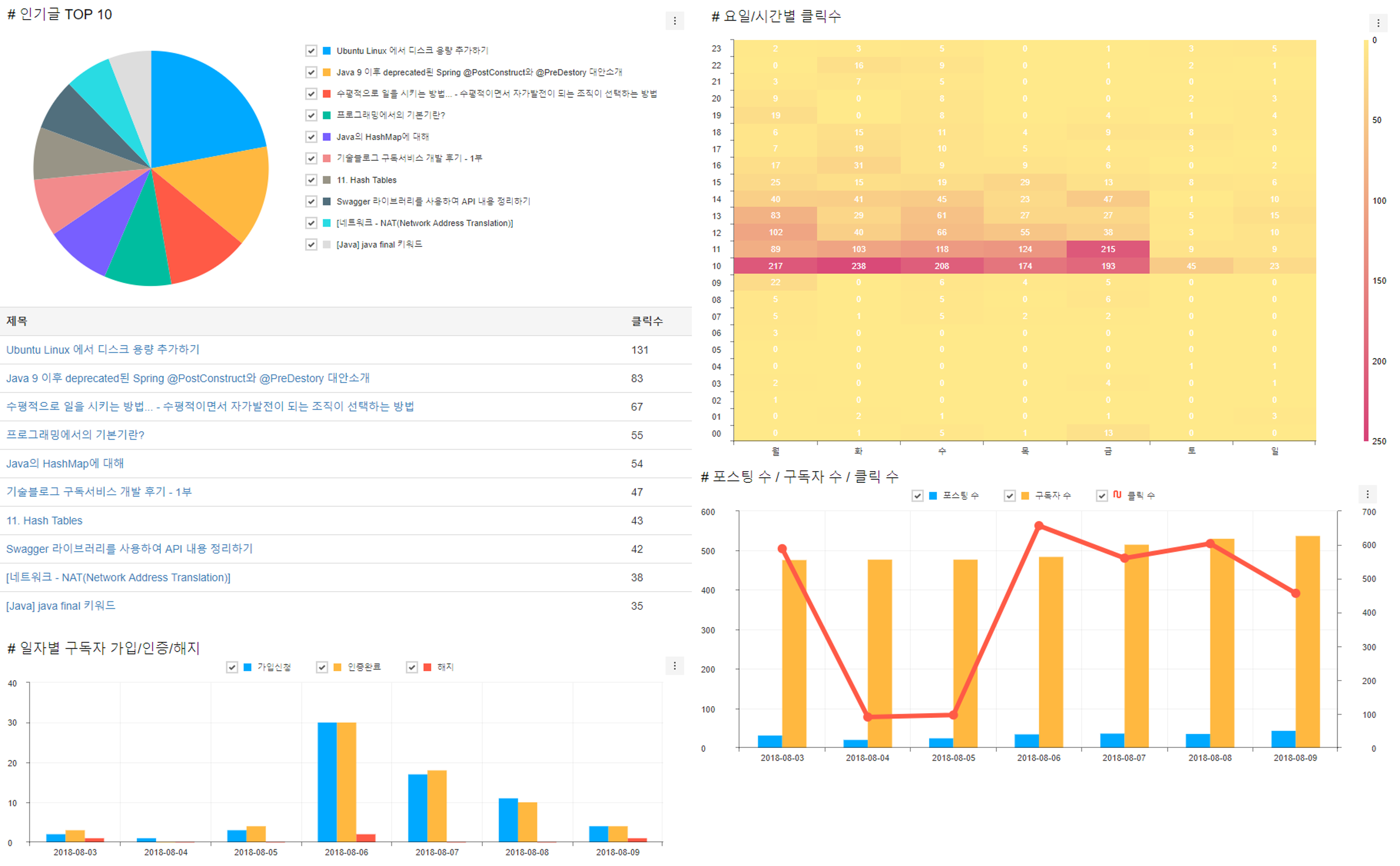This screenshot has height=866, width=1400.
Task: Click the heatmap cell showing 238
Action: 858,266
